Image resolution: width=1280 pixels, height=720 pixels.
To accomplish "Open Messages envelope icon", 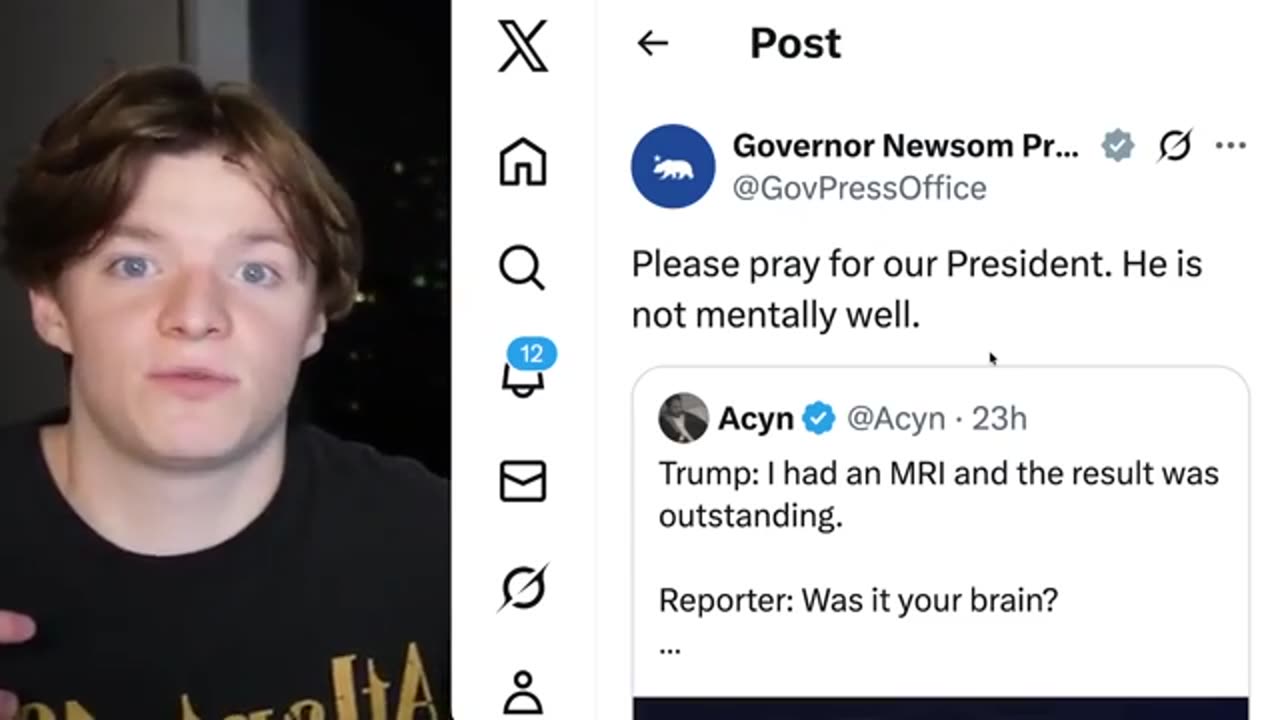I will pos(523,481).
